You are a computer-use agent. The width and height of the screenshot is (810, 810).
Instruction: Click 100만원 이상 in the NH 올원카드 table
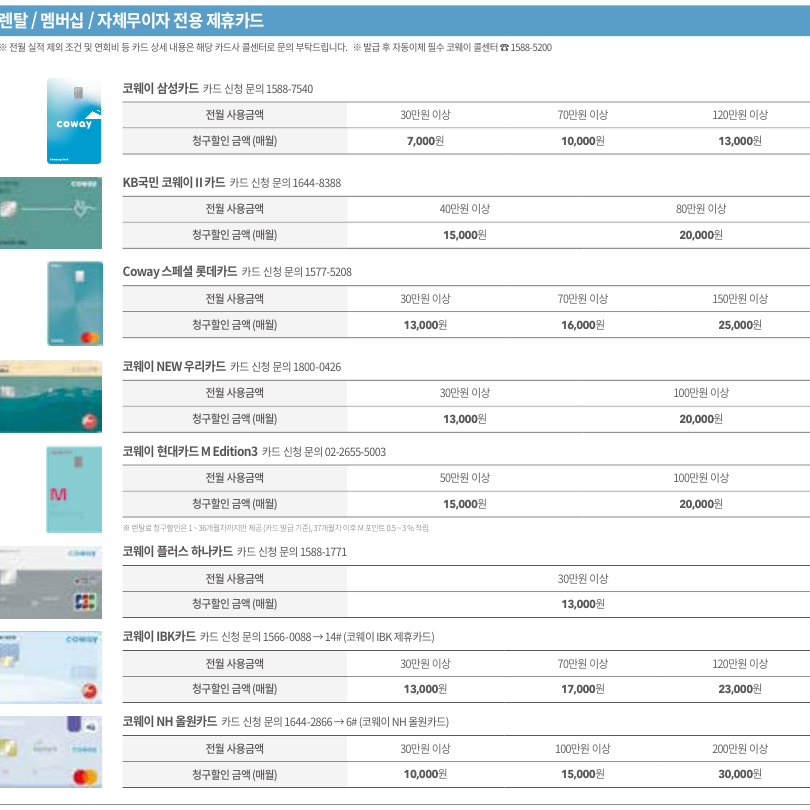583,749
